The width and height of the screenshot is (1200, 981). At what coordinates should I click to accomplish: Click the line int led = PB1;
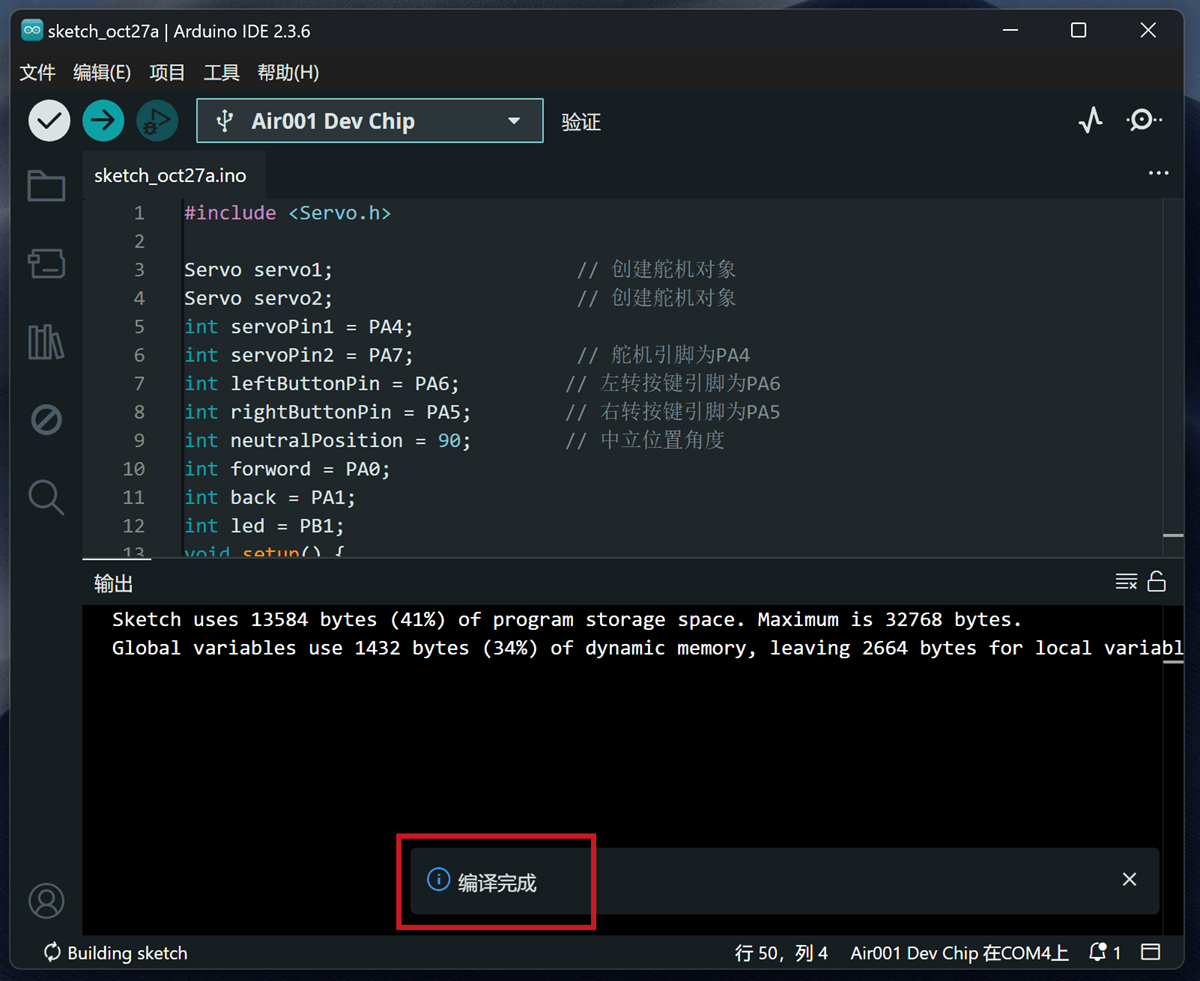264,526
